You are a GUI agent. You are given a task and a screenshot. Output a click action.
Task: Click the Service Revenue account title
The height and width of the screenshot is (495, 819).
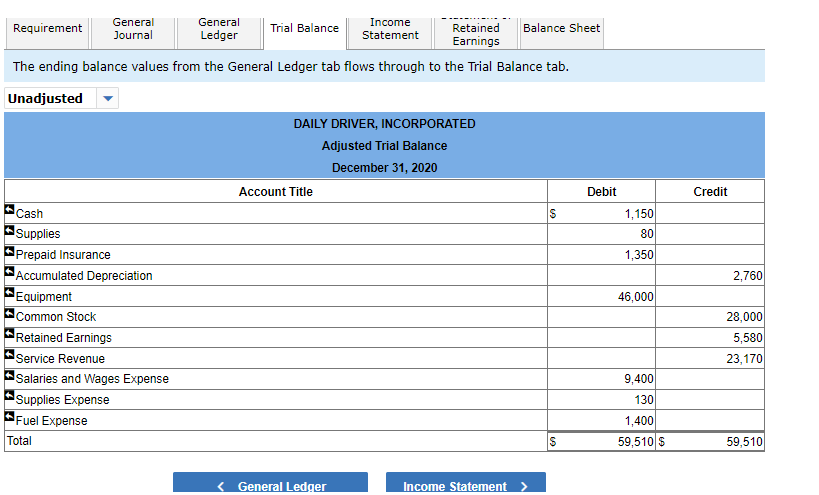coord(60,359)
